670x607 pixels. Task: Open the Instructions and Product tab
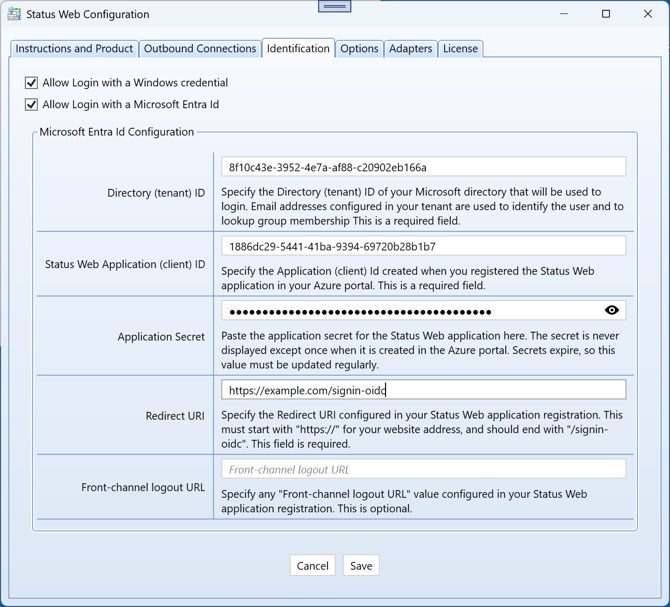tap(74, 49)
